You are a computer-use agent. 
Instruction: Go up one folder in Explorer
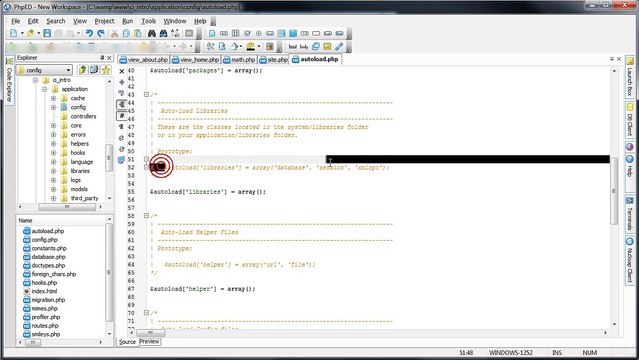pos(83,70)
